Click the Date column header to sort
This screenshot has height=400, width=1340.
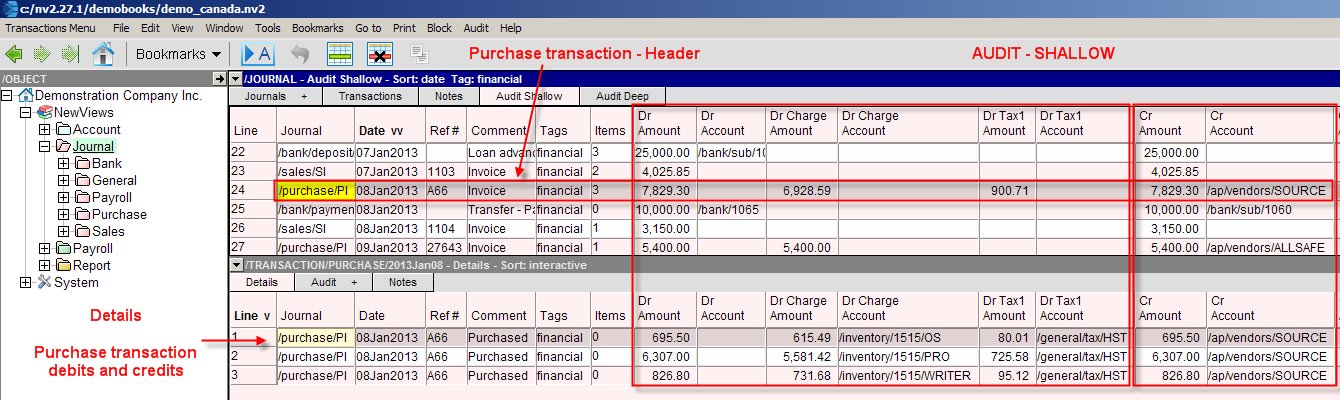point(381,131)
